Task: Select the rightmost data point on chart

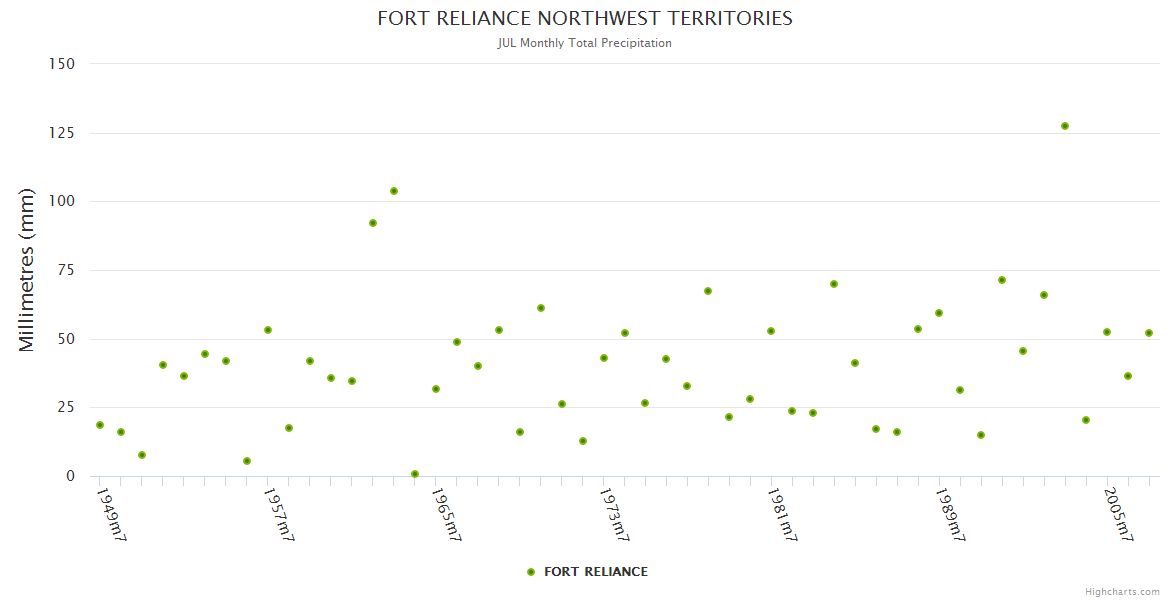Action: tap(1149, 333)
